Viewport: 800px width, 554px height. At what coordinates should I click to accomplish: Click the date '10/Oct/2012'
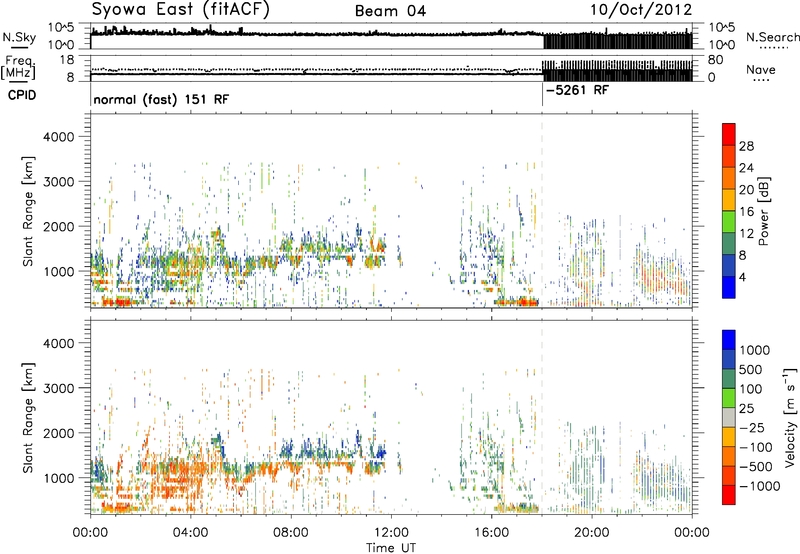[641, 10]
